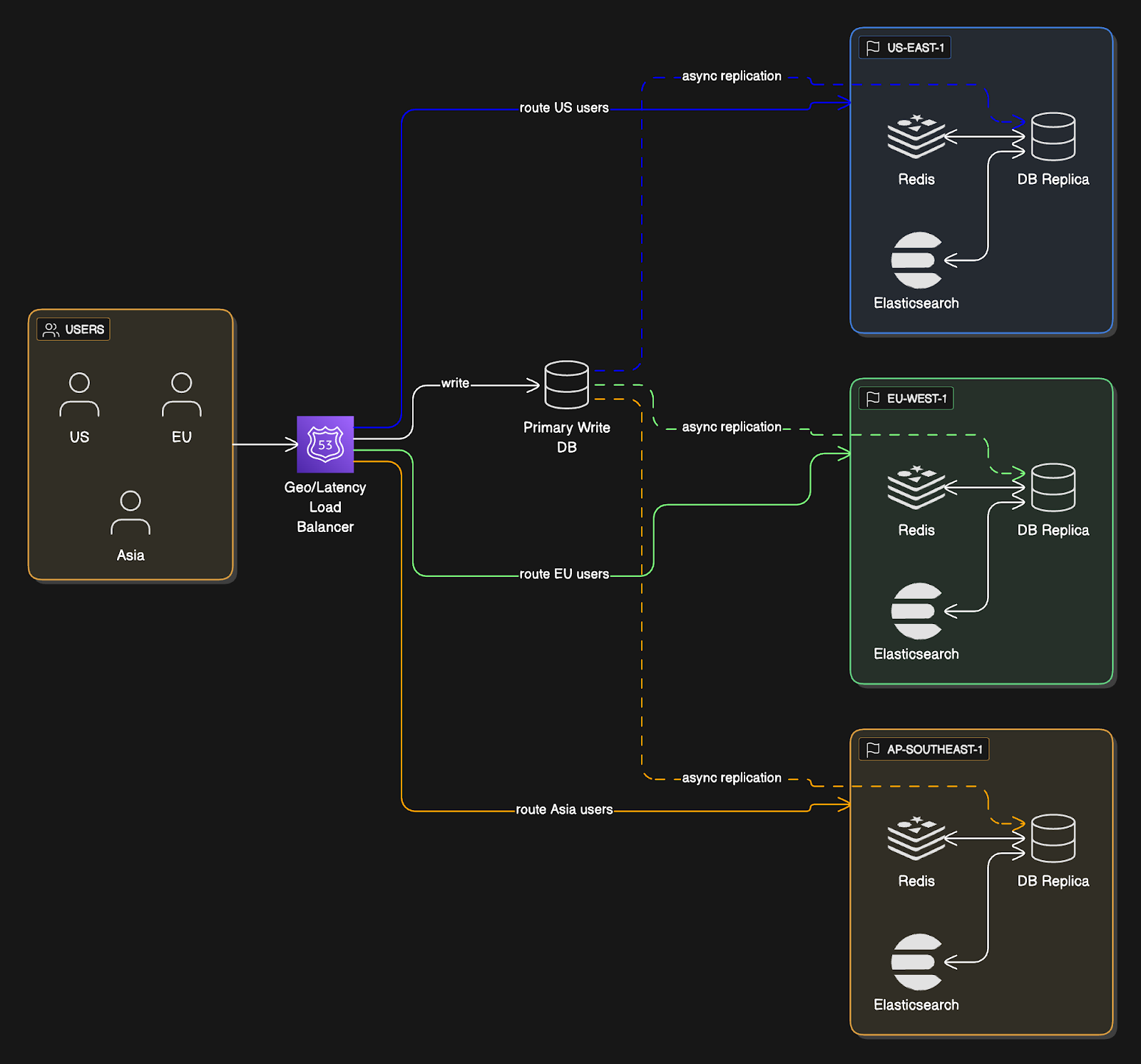
Task: Select DB Replica icon in US-EAST-1 region
Action: (x=1053, y=136)
